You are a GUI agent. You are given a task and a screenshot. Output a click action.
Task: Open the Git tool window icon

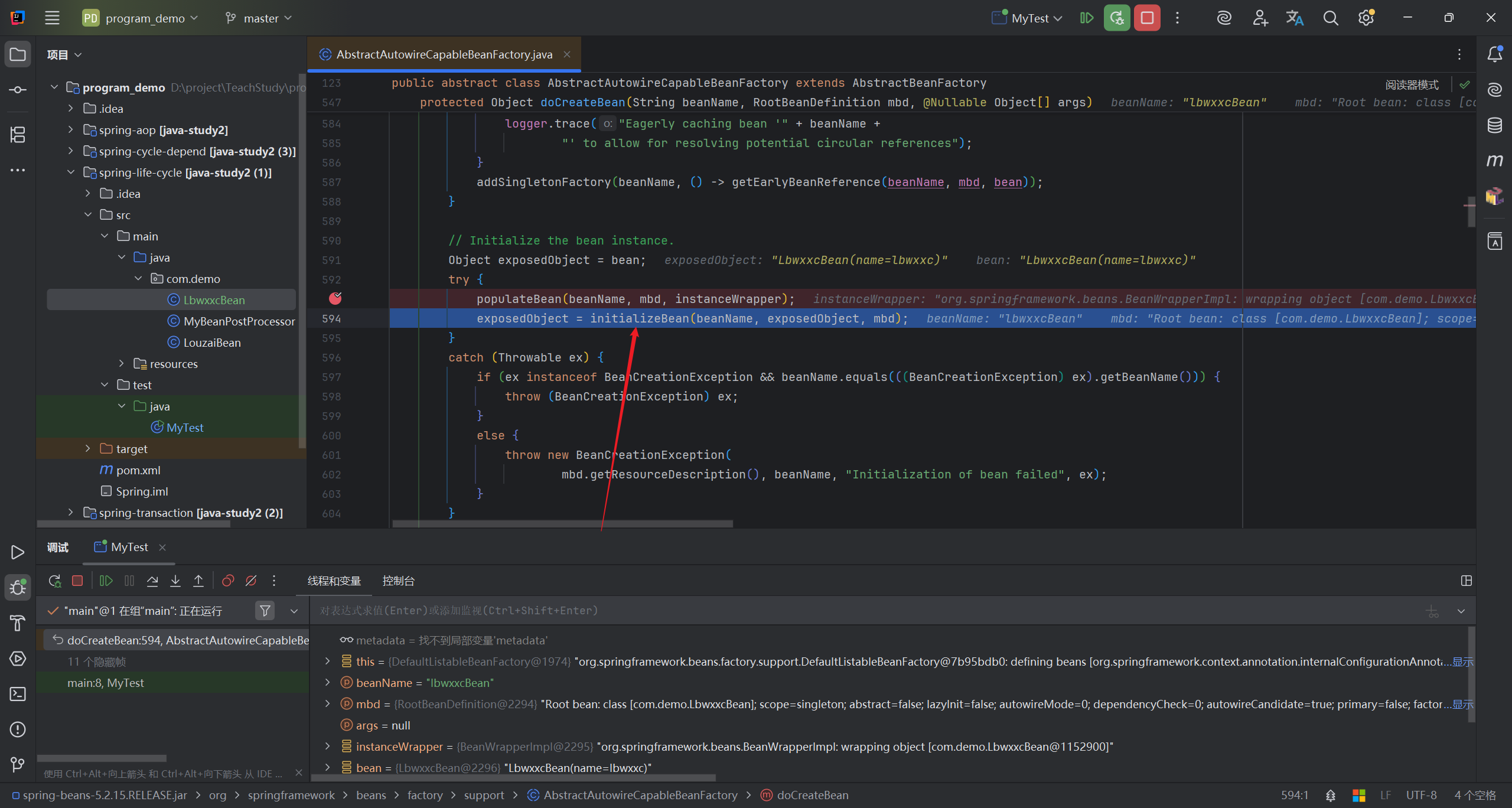pyautogui.click(x=18, y=765)
